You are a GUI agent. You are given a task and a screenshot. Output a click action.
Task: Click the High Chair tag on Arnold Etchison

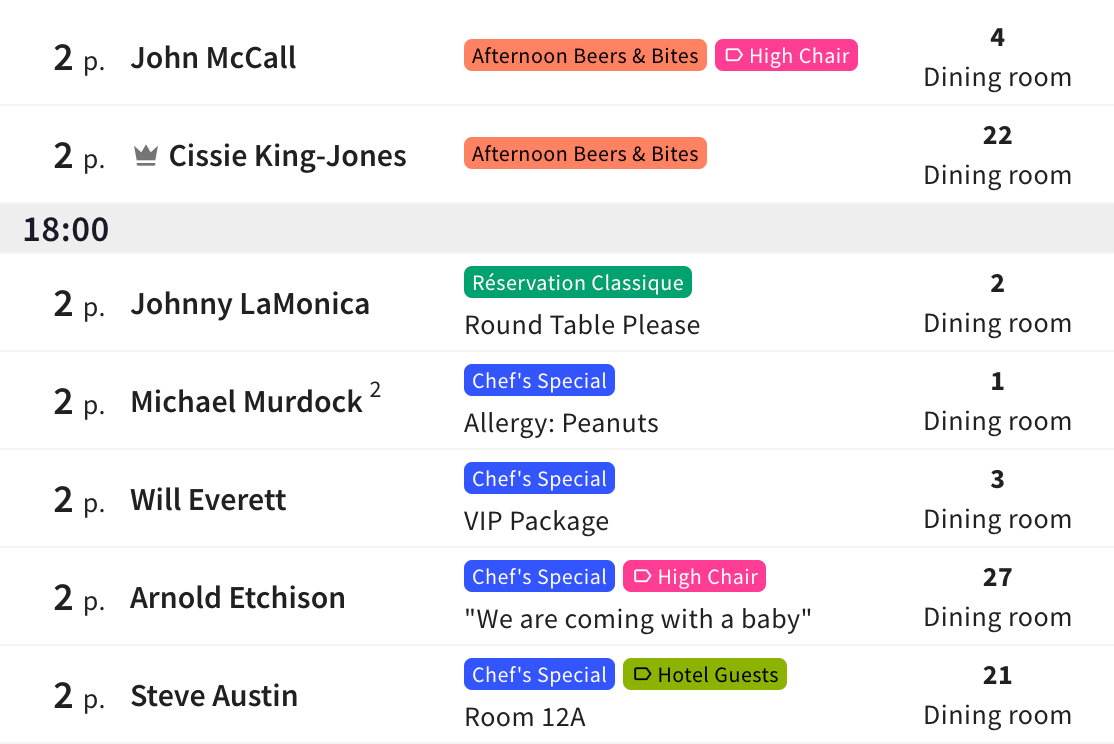(694, 577)
